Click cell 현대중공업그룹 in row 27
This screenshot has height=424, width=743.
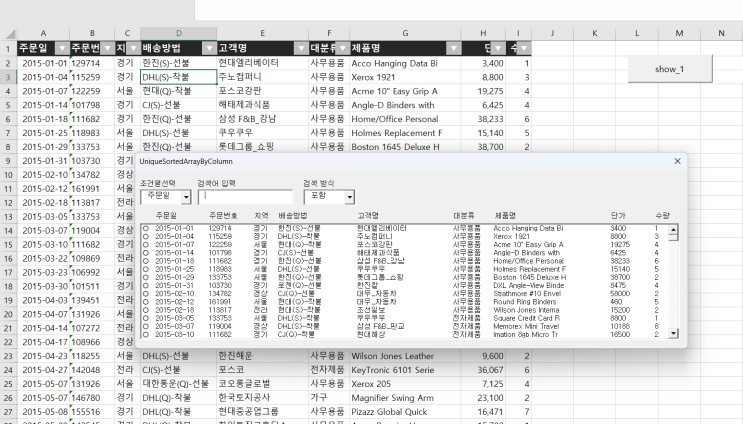[263, 412]
